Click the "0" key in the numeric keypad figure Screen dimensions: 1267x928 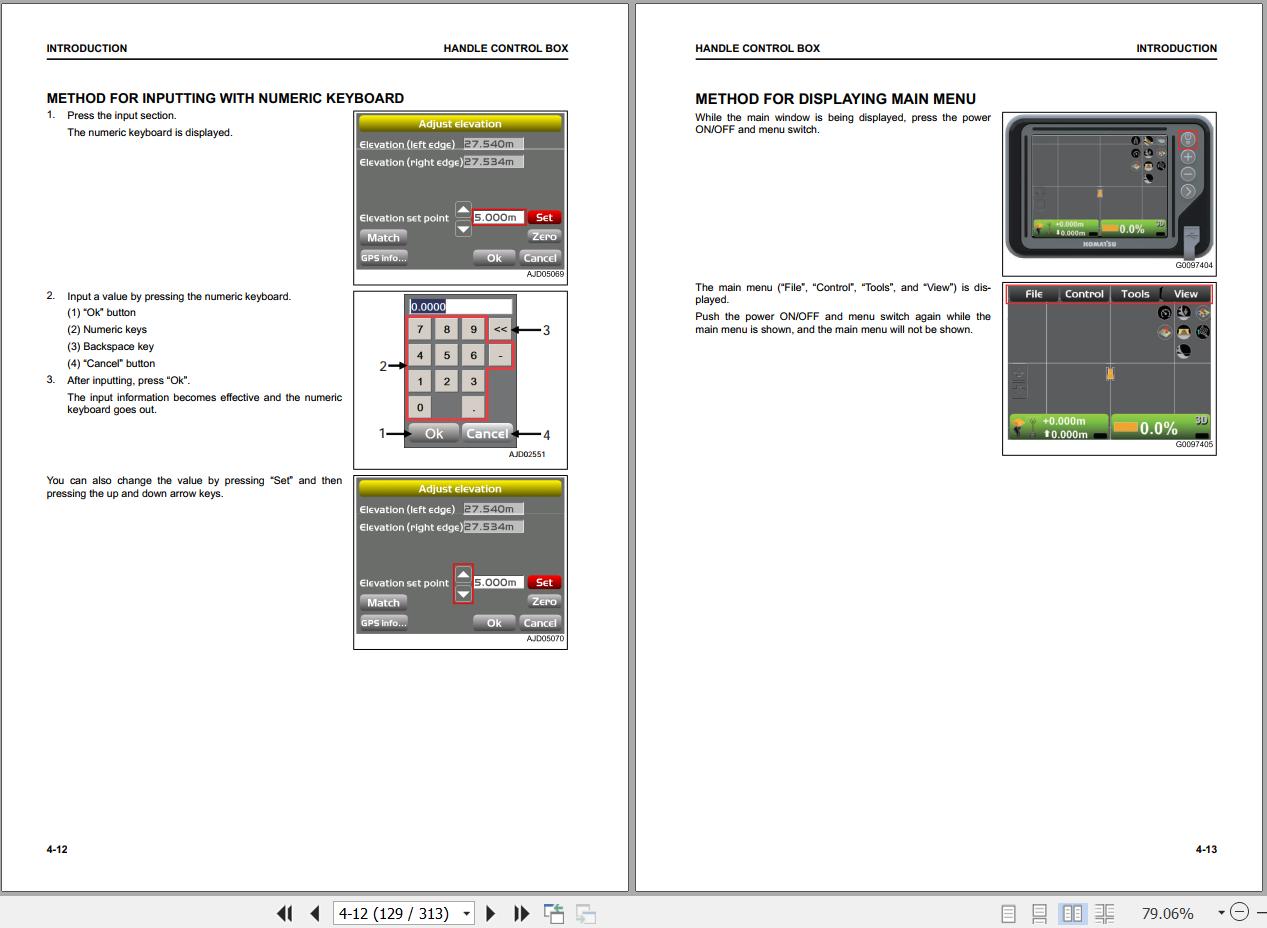coord(420,407)
